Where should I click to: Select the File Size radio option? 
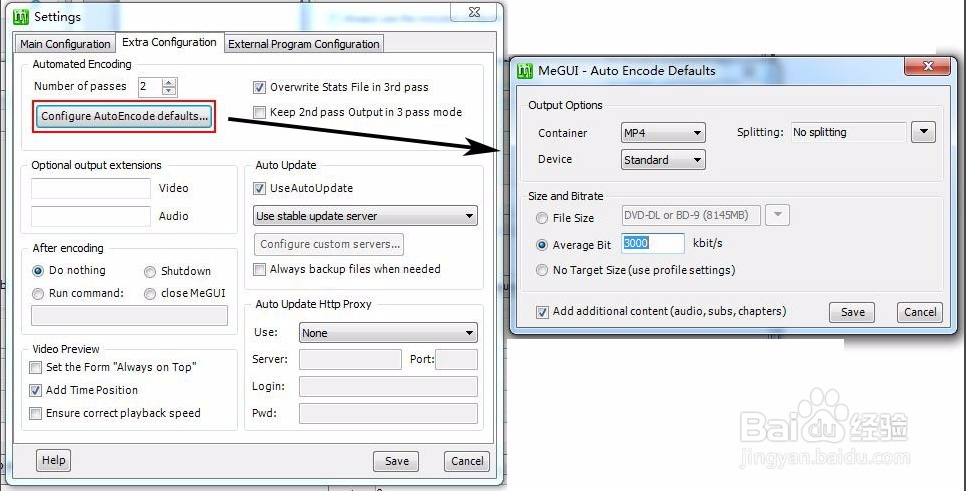pos(542,218)
